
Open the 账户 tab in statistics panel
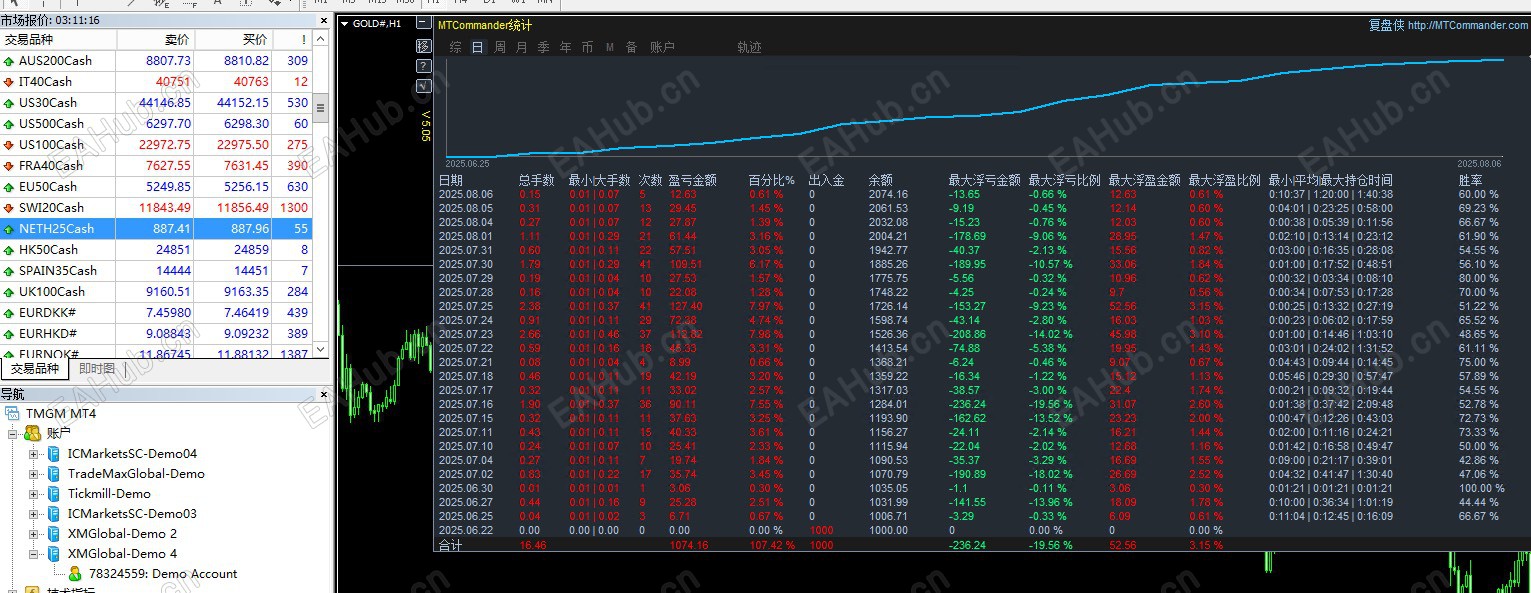coord(662,47)
